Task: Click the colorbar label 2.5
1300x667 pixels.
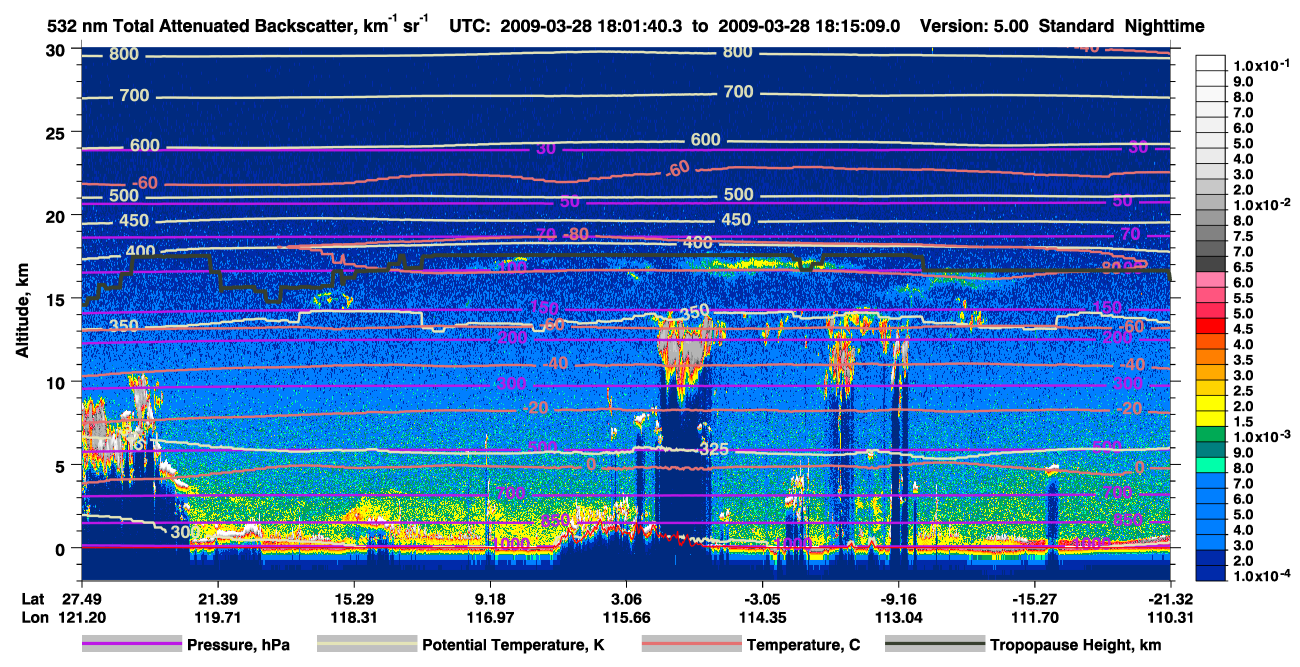Action: click(1243, 390)
